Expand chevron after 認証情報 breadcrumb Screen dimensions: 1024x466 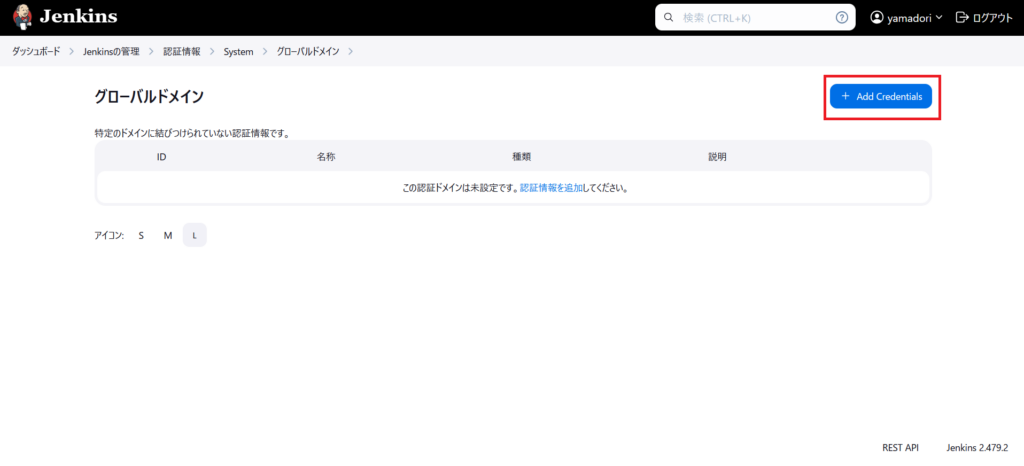click(x=212, y=51)
